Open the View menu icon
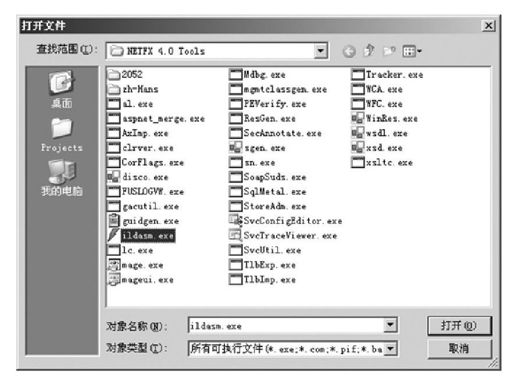Image resolution: width=515 pixels, height=382 pixels. pyautogui.click(x=412, y=51)
